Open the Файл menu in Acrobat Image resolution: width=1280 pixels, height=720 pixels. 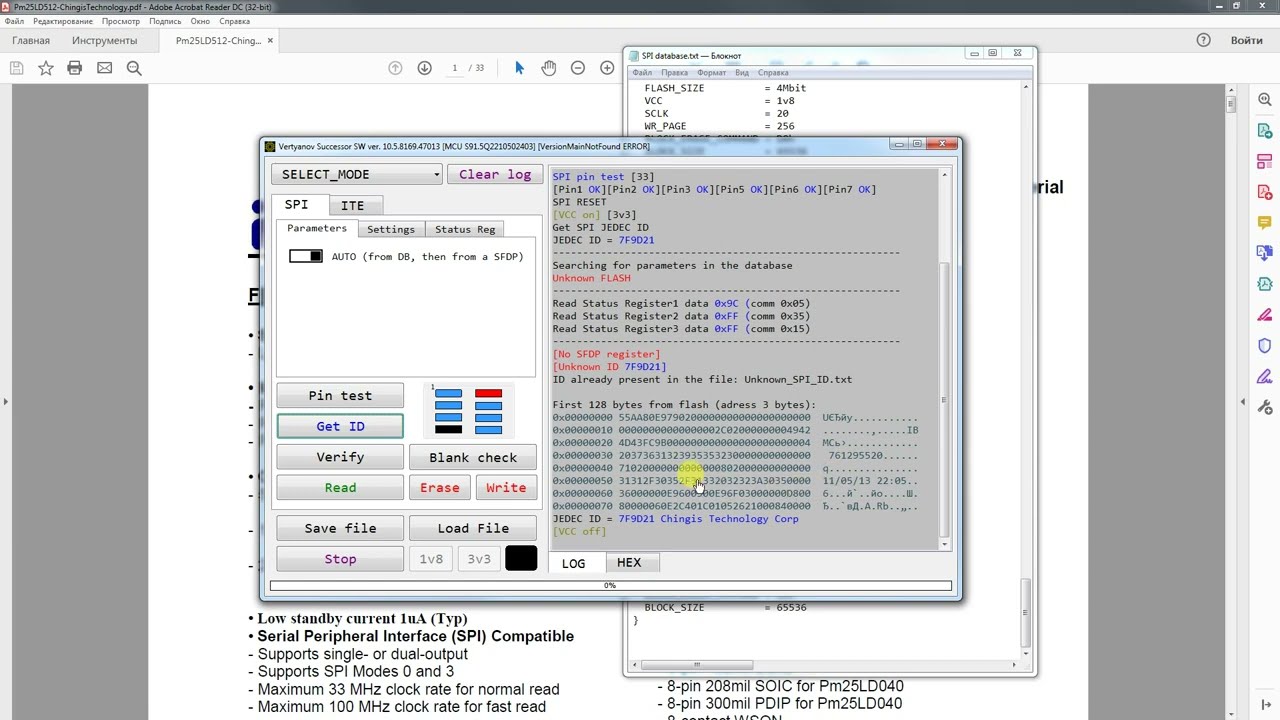tap(14, 21)
